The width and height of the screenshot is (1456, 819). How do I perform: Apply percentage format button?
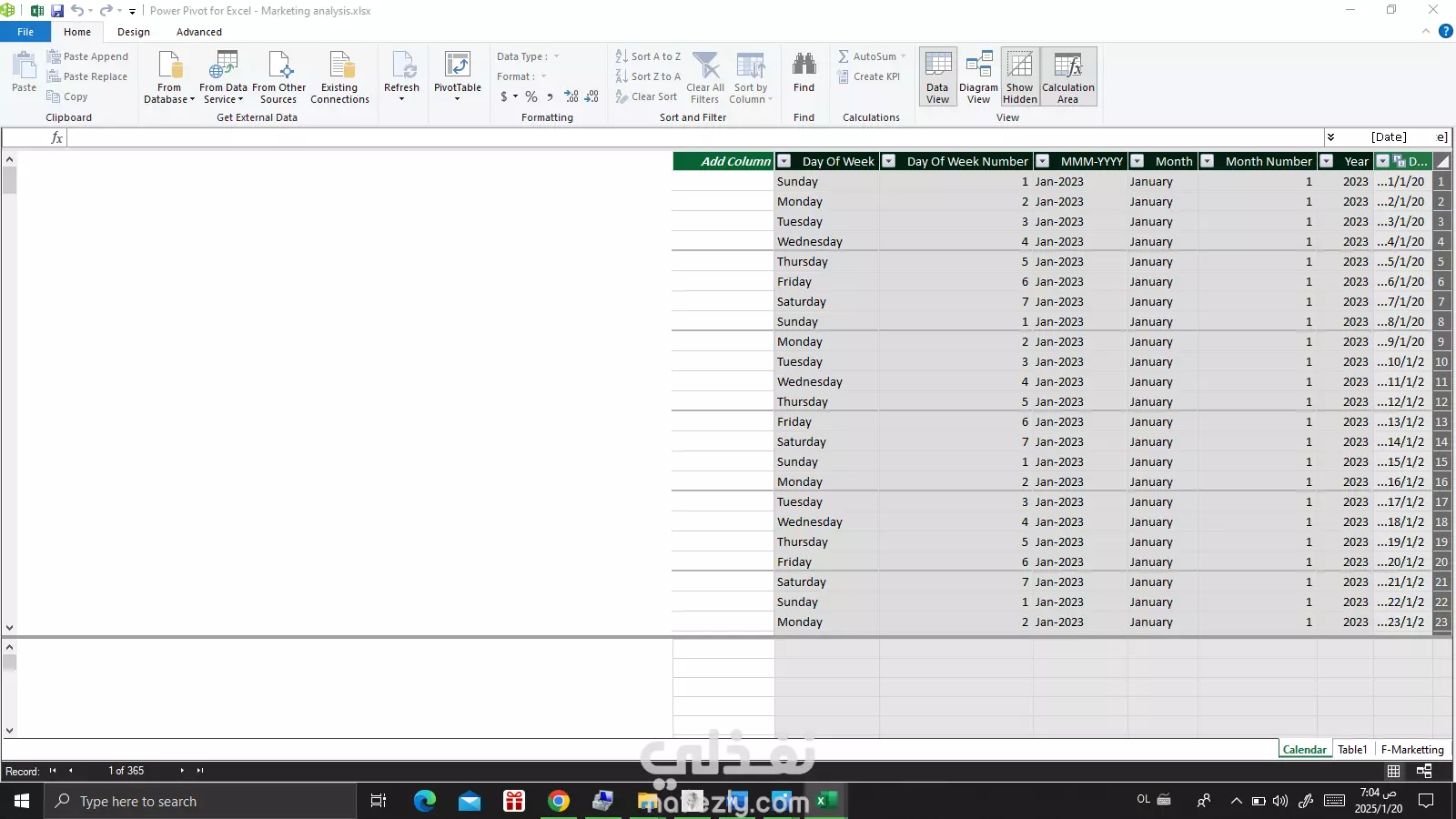[x=531, y=96]
